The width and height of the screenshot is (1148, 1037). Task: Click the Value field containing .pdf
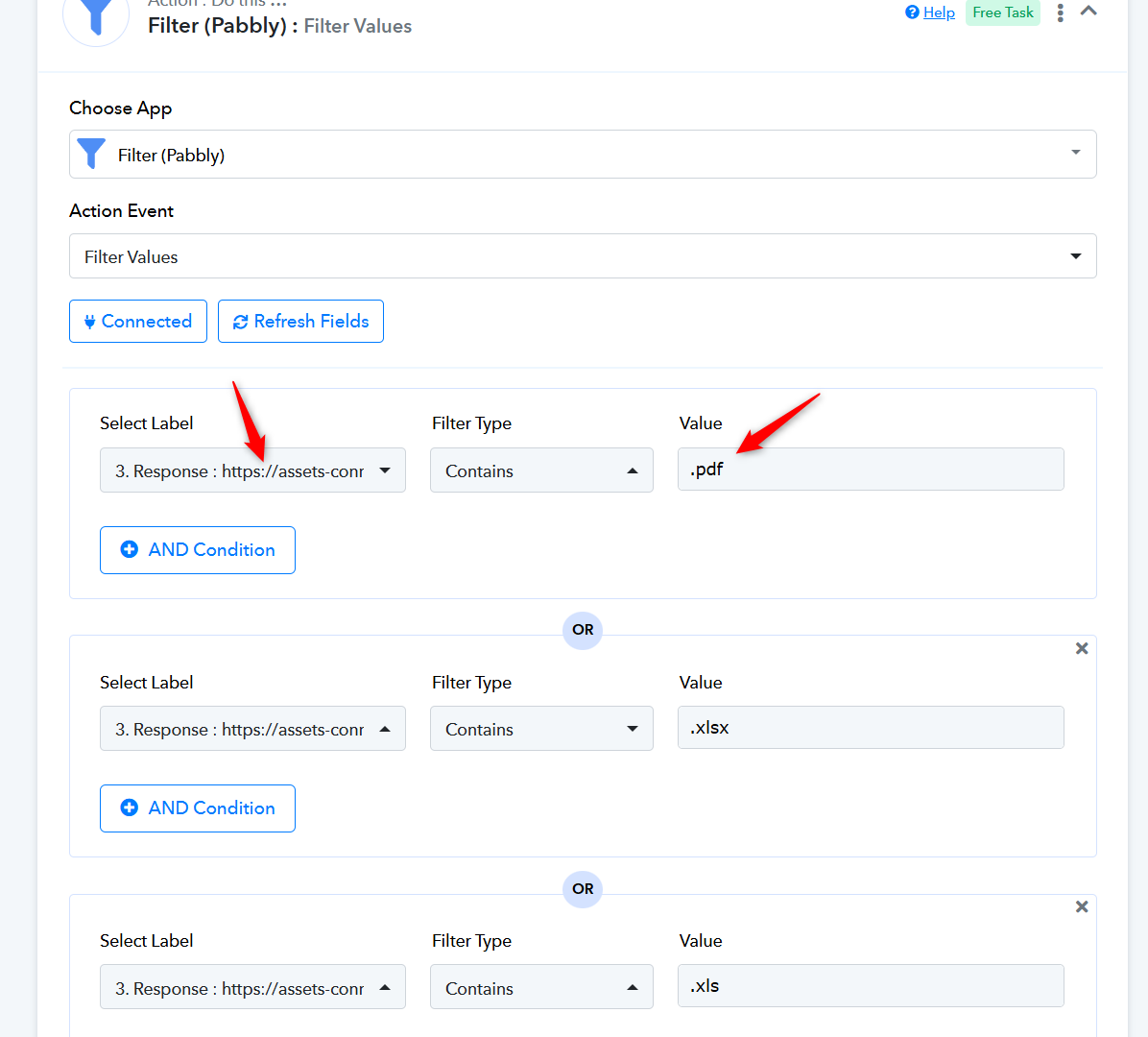tap(871, 470)
